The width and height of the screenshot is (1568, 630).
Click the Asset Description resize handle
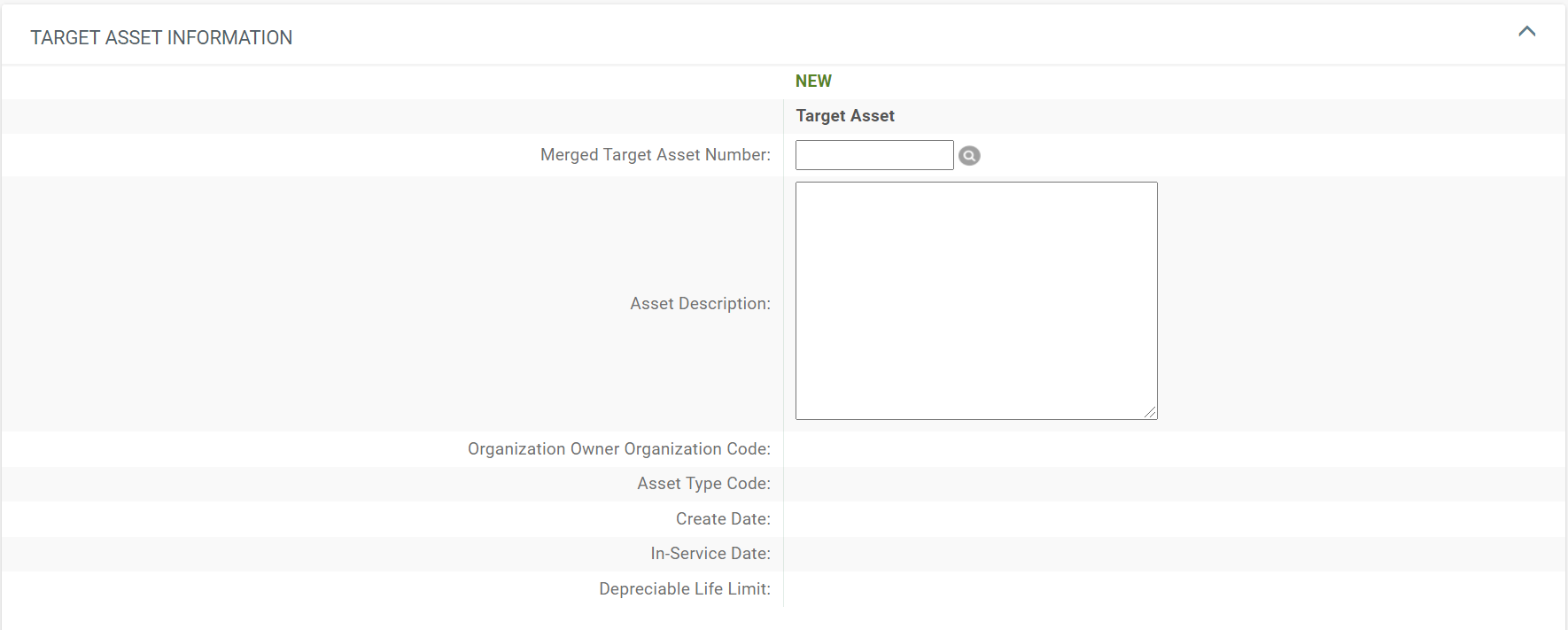click(1150, 412)
